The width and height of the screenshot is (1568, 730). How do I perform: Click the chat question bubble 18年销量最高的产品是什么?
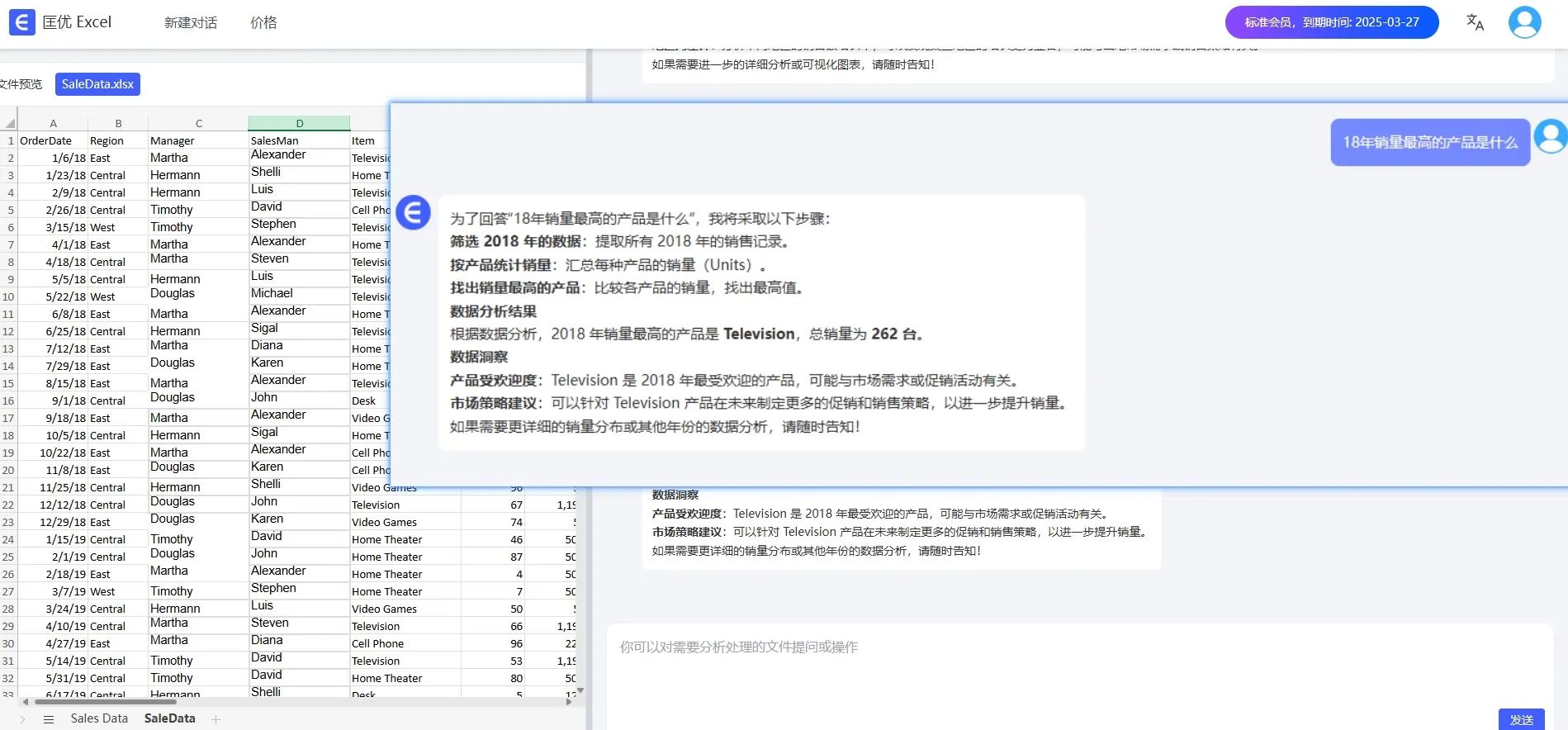pos(1430,142)
